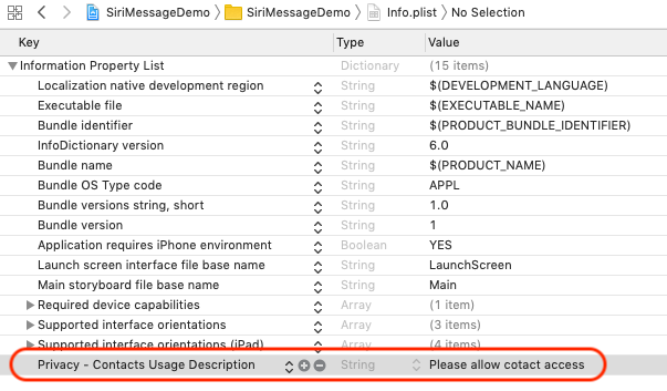
Task: Click the Type column header
Action: point(350,43)
